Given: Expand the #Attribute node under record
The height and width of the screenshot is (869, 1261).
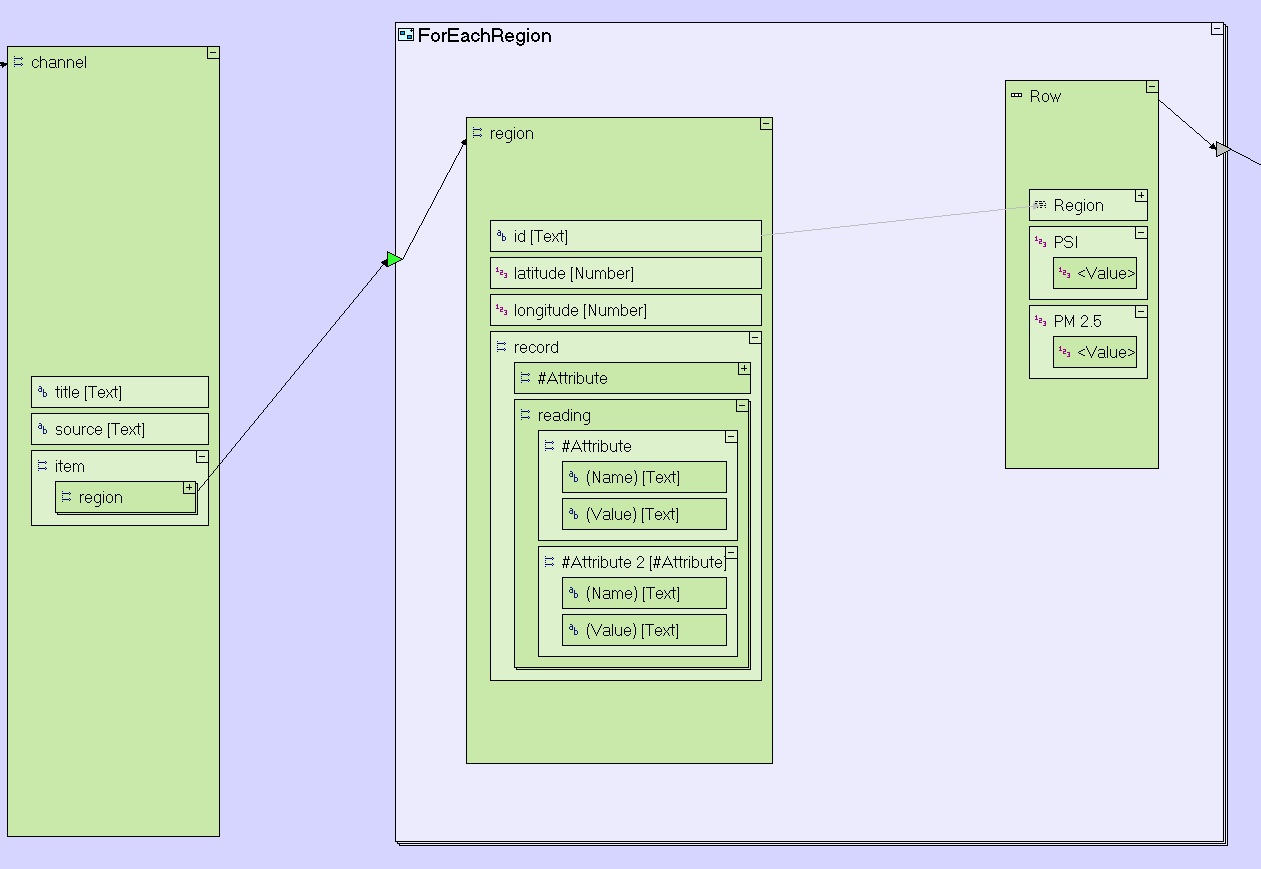Looking at the screenshot, I should (744, 369).
